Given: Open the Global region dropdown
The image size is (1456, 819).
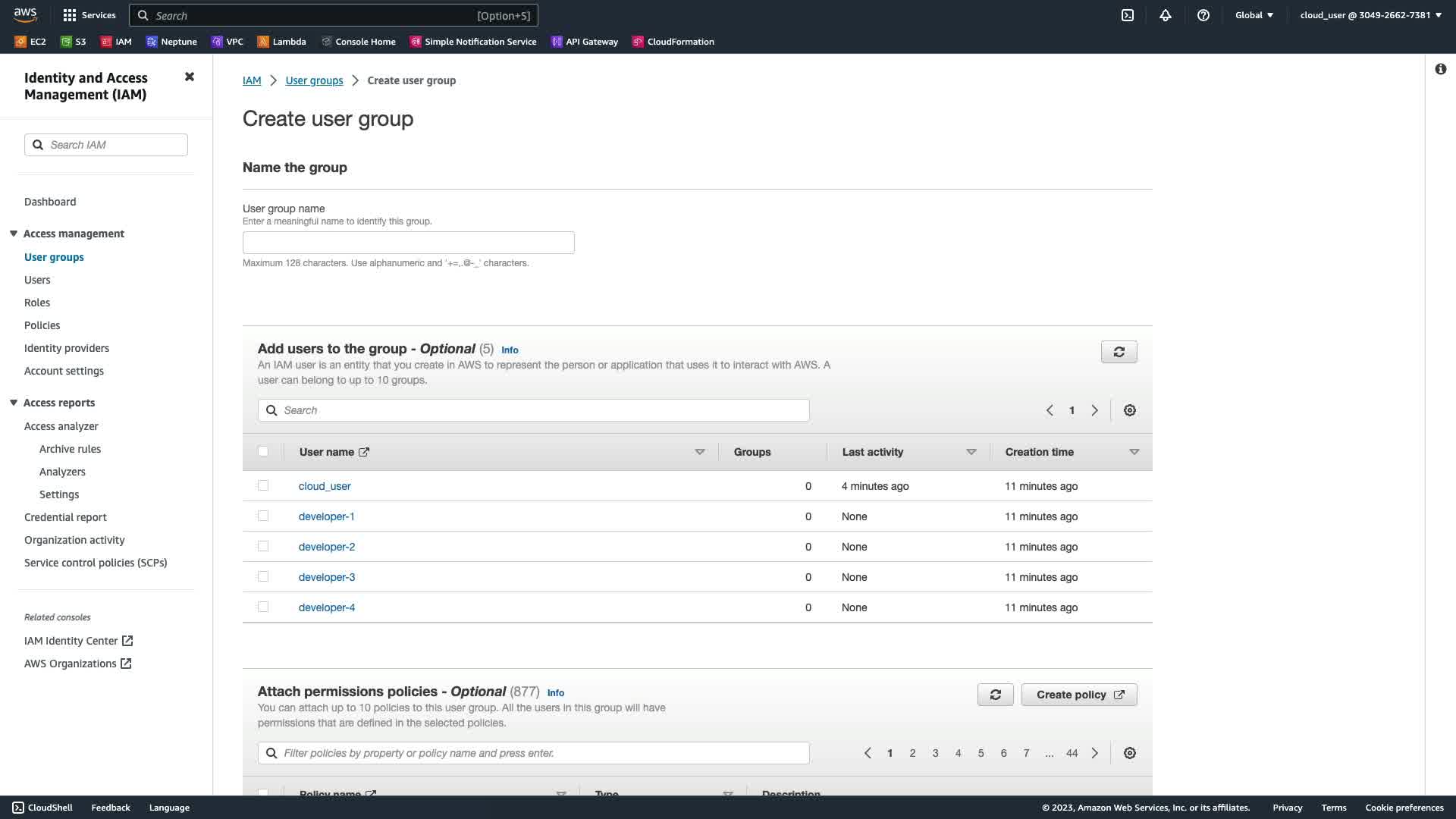Looking at the screenshot, I should [1254, 15].
